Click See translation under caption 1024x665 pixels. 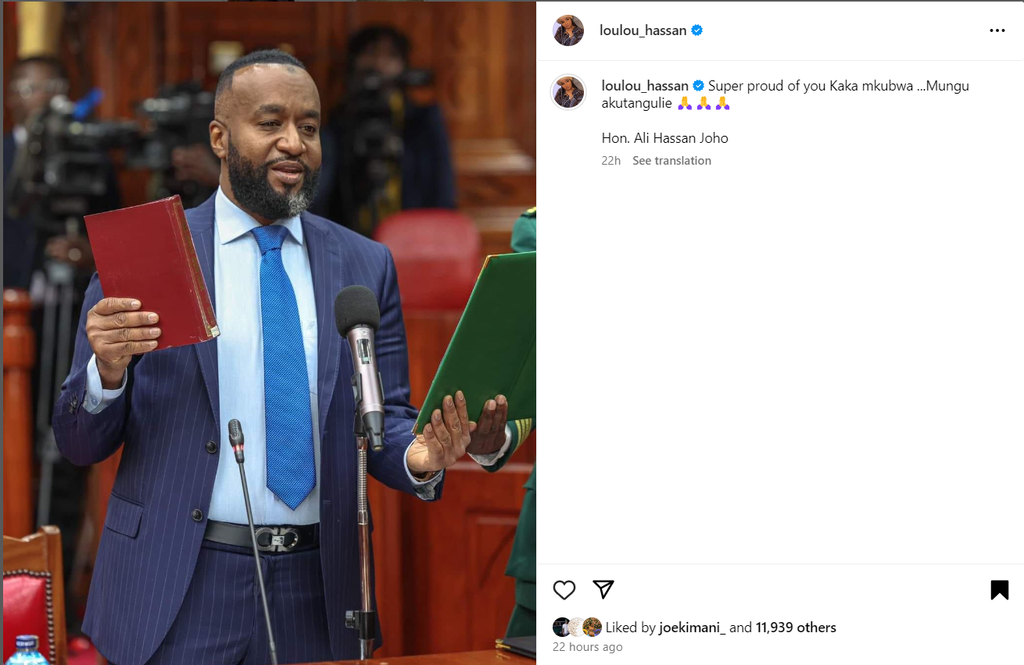[671, 161]
